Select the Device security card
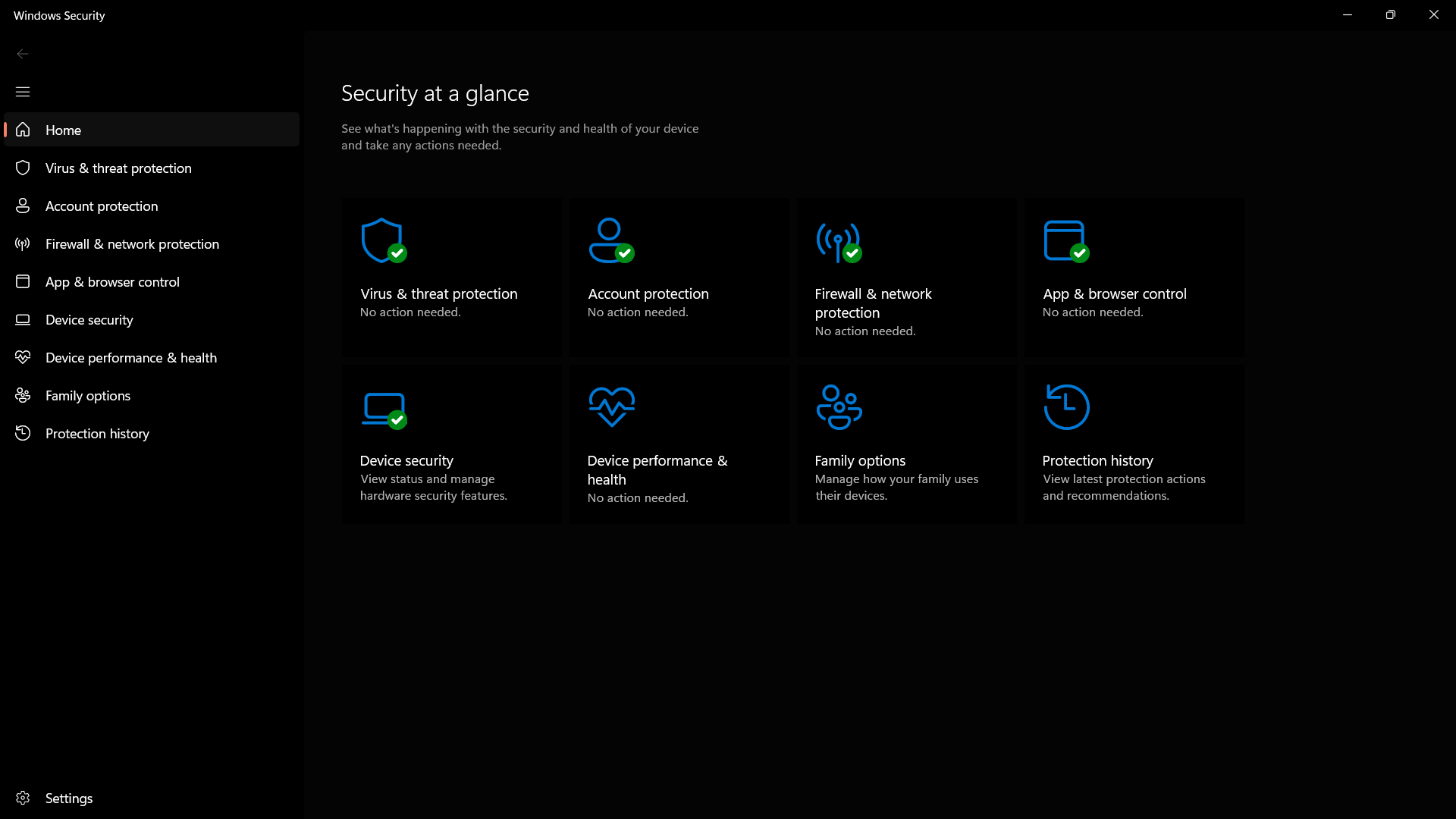This screenshot has width=1456, height=819. [x=451, y=443]
